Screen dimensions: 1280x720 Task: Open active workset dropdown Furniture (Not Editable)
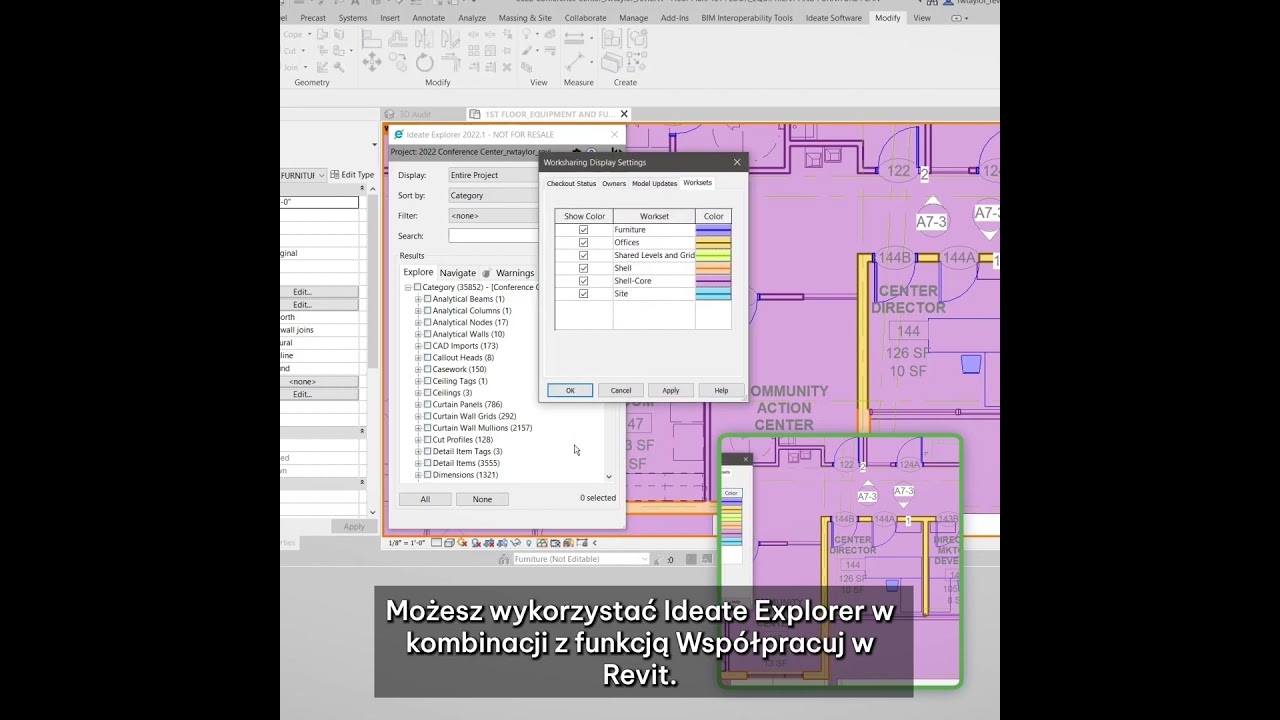coord(581,559)
